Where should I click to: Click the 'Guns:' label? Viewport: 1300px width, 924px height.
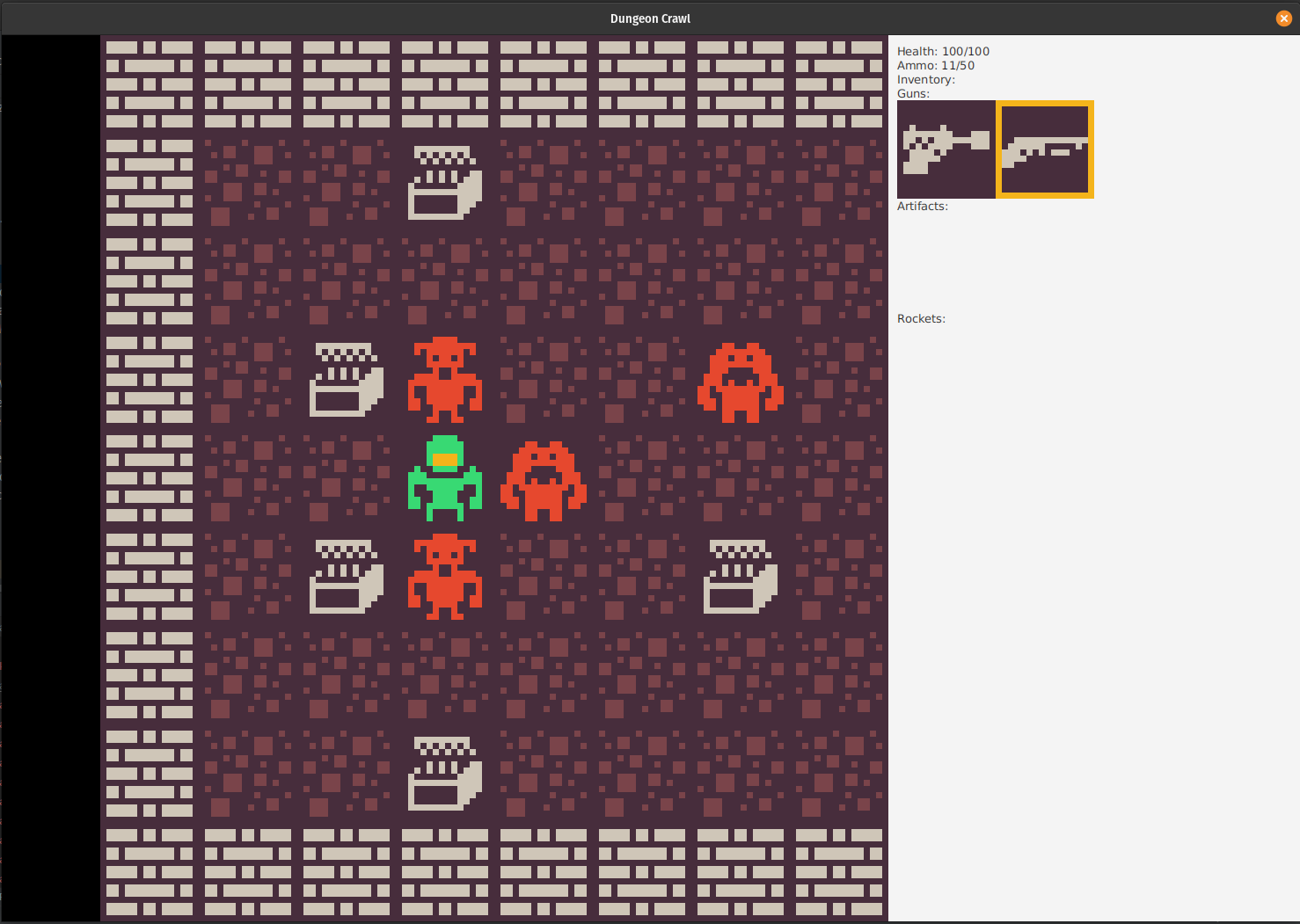pos(913,93)
